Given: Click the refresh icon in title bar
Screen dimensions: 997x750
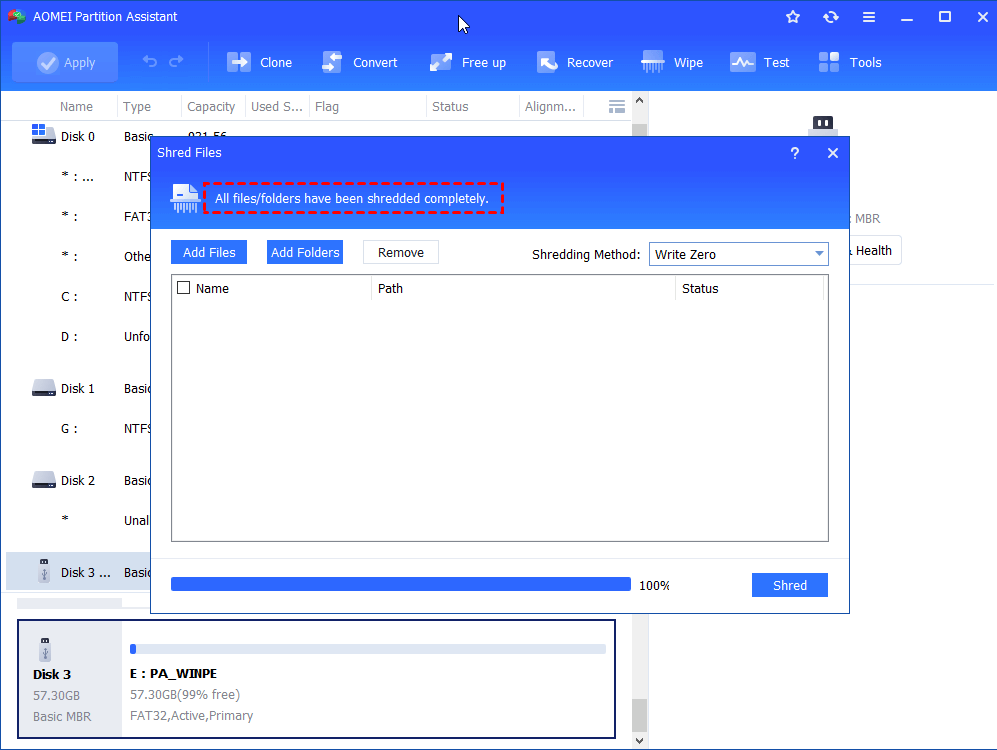Looking at the screenshot, I should click(830, 17).
